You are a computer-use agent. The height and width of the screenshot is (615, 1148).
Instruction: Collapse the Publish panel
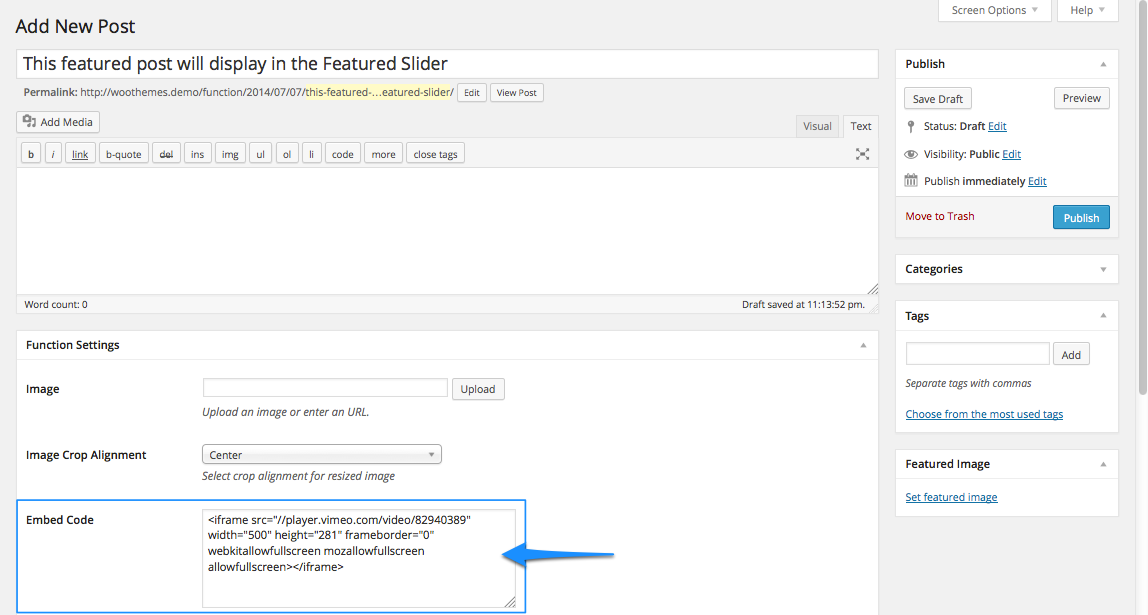[1103, 64]
